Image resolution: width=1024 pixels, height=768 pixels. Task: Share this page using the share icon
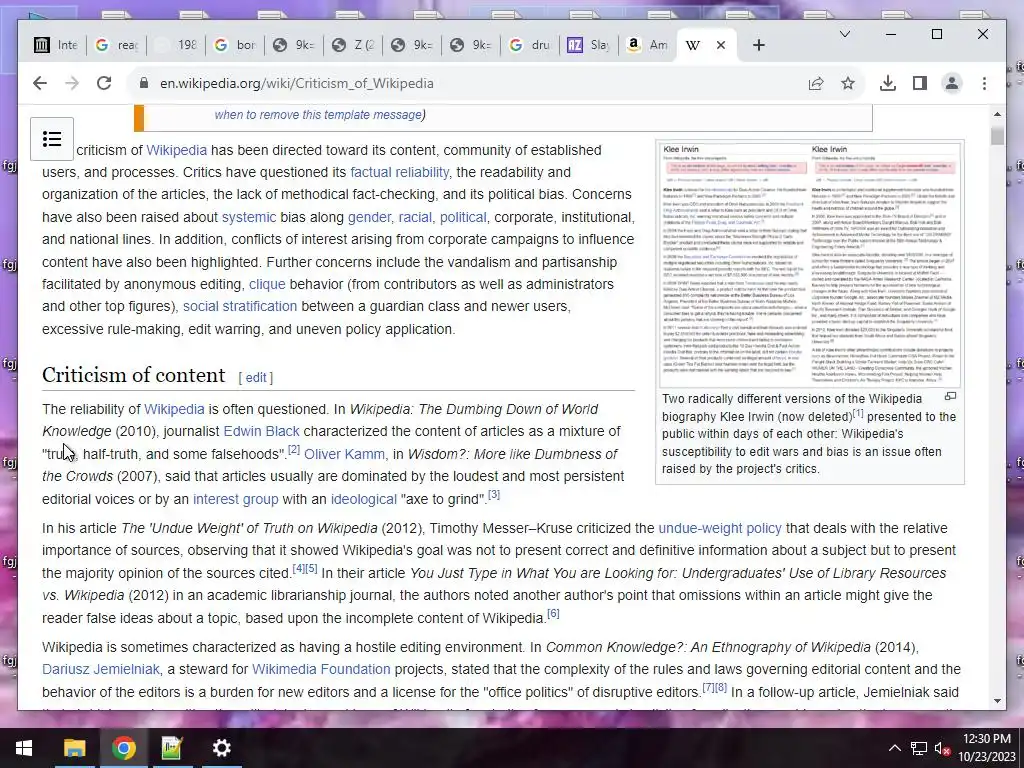tap(816, 84)
